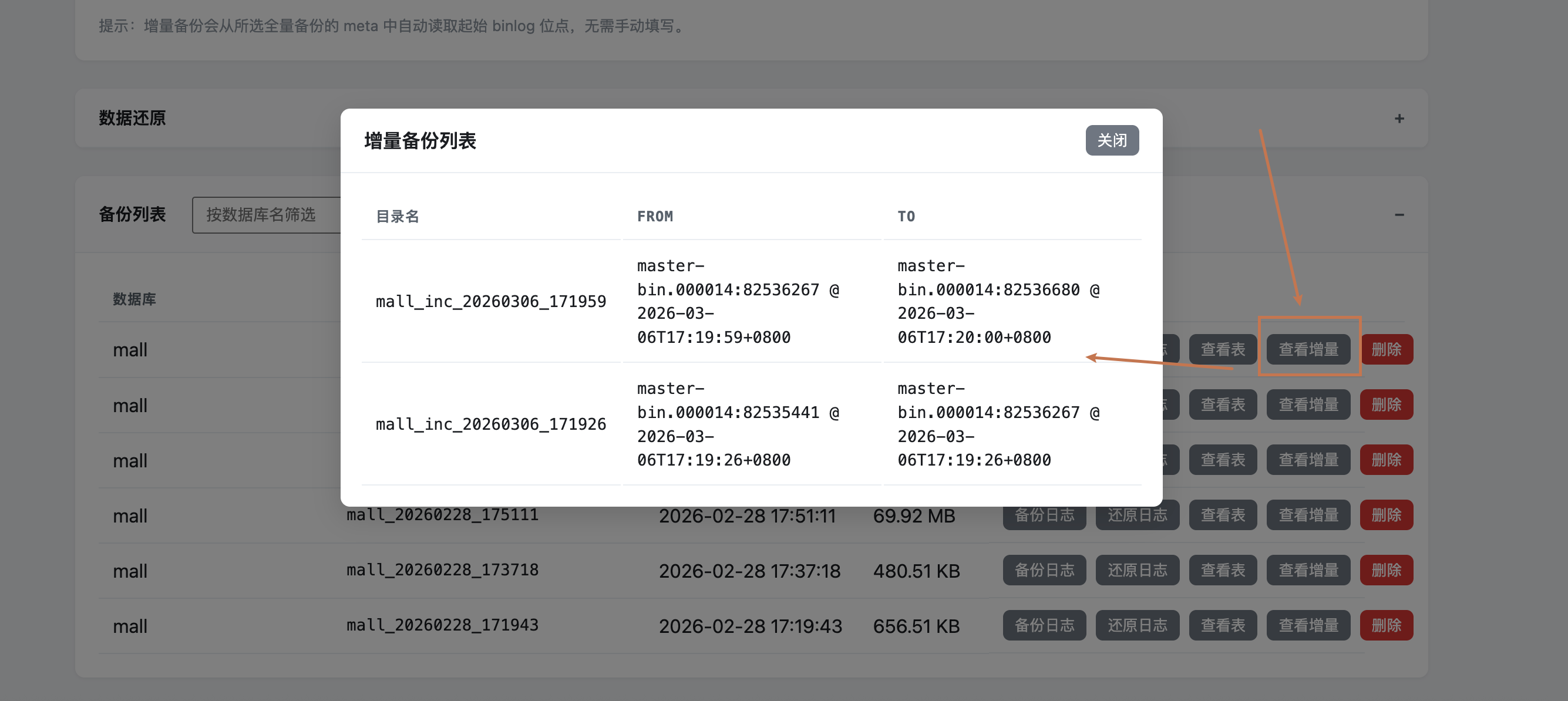Select the mall_inc_20260306_171926 directory entry
This screenshot has height=701, width=1568.
coord(490,424)
